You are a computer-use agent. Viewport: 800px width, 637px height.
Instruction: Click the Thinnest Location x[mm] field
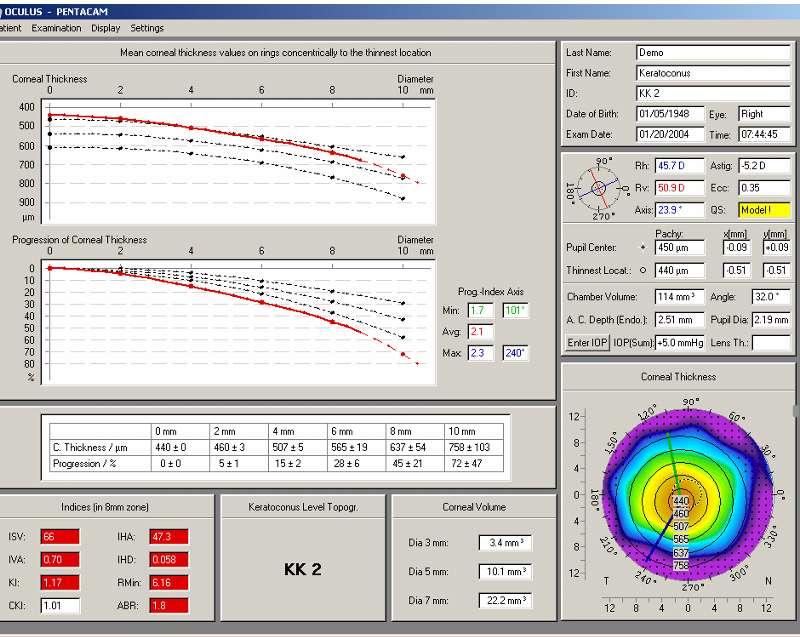pyautogui.click(x=737, y=270)
